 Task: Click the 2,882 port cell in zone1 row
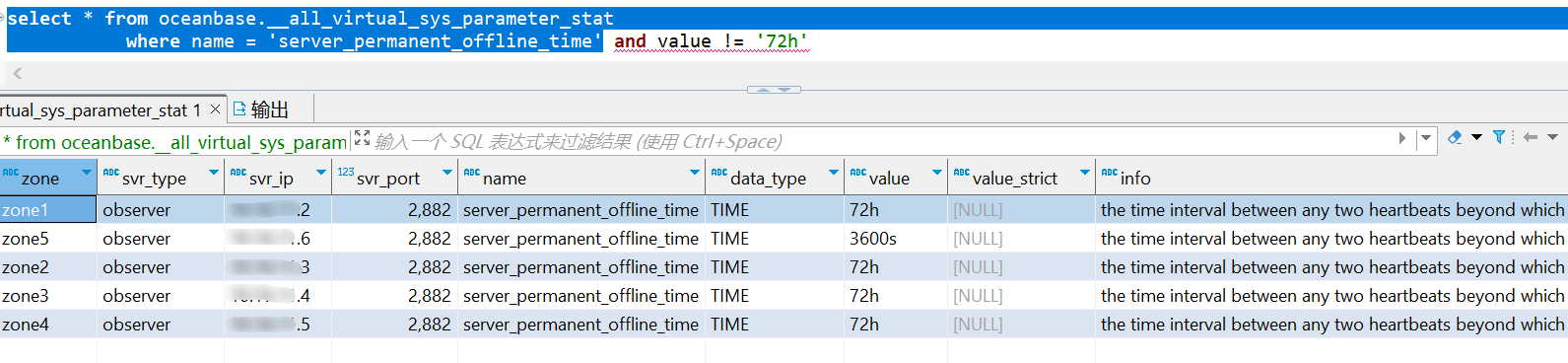tap(394, 210)
